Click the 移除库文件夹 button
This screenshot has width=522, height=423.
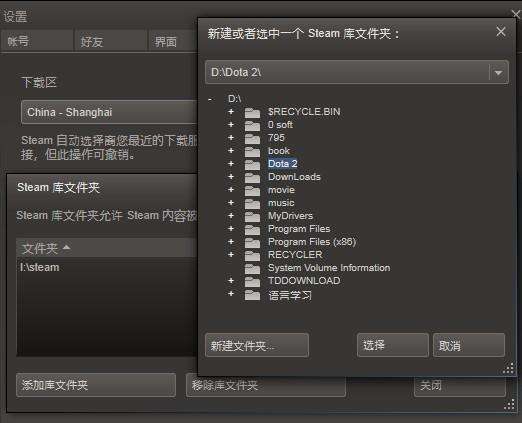(x=266, y=386)
